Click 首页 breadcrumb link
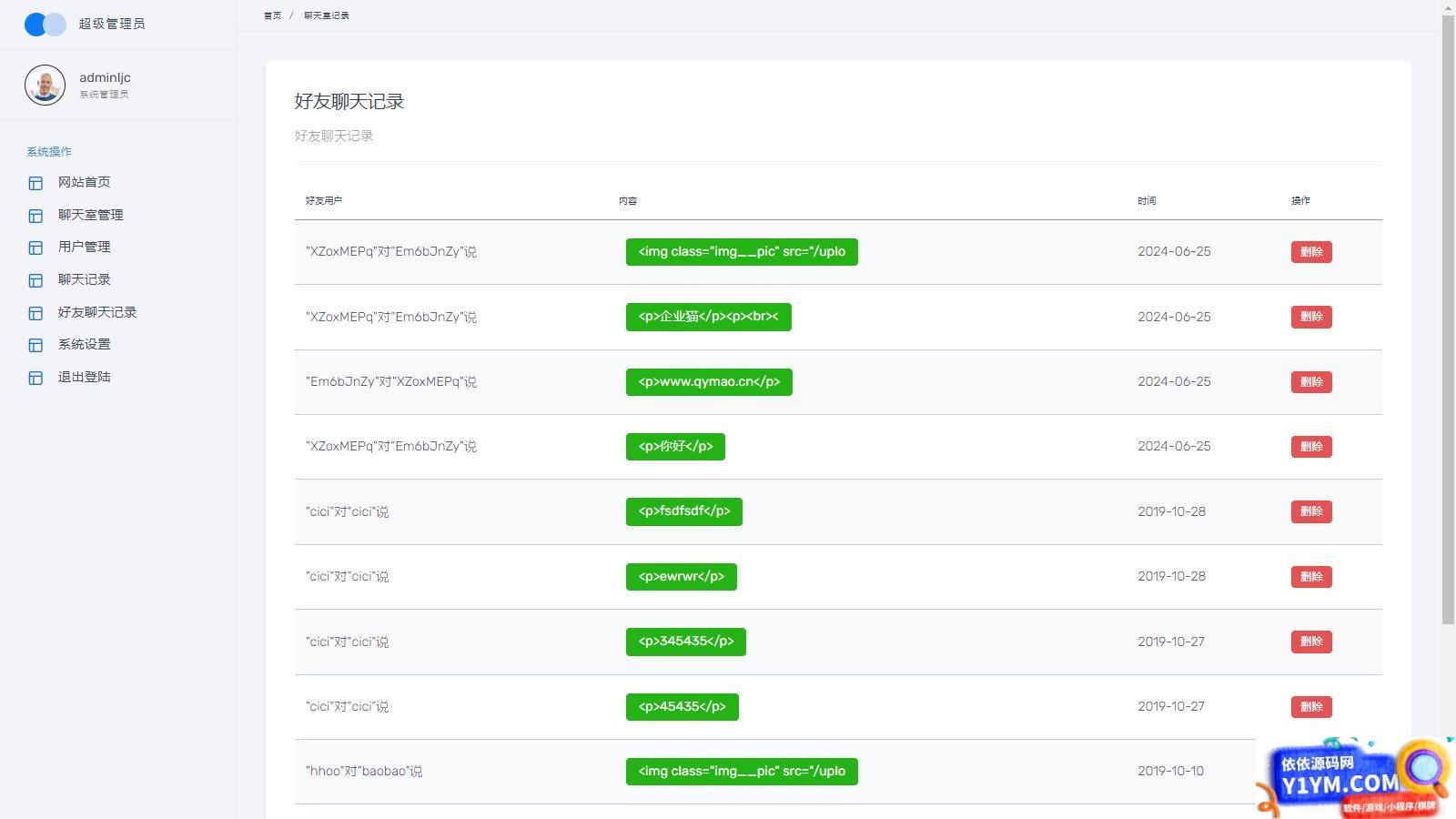Viewport: 1456px width, 819px height. [272, 15]
